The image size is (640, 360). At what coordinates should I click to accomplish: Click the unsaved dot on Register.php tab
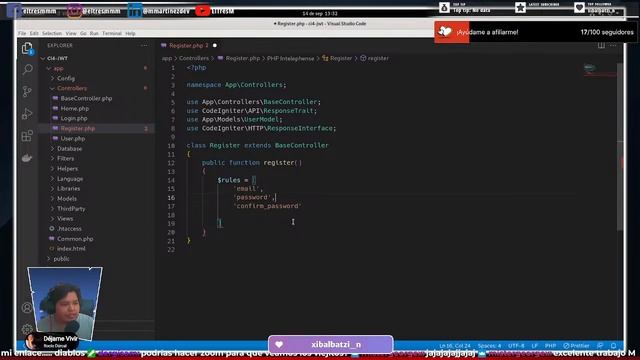[x=215, y=45]
